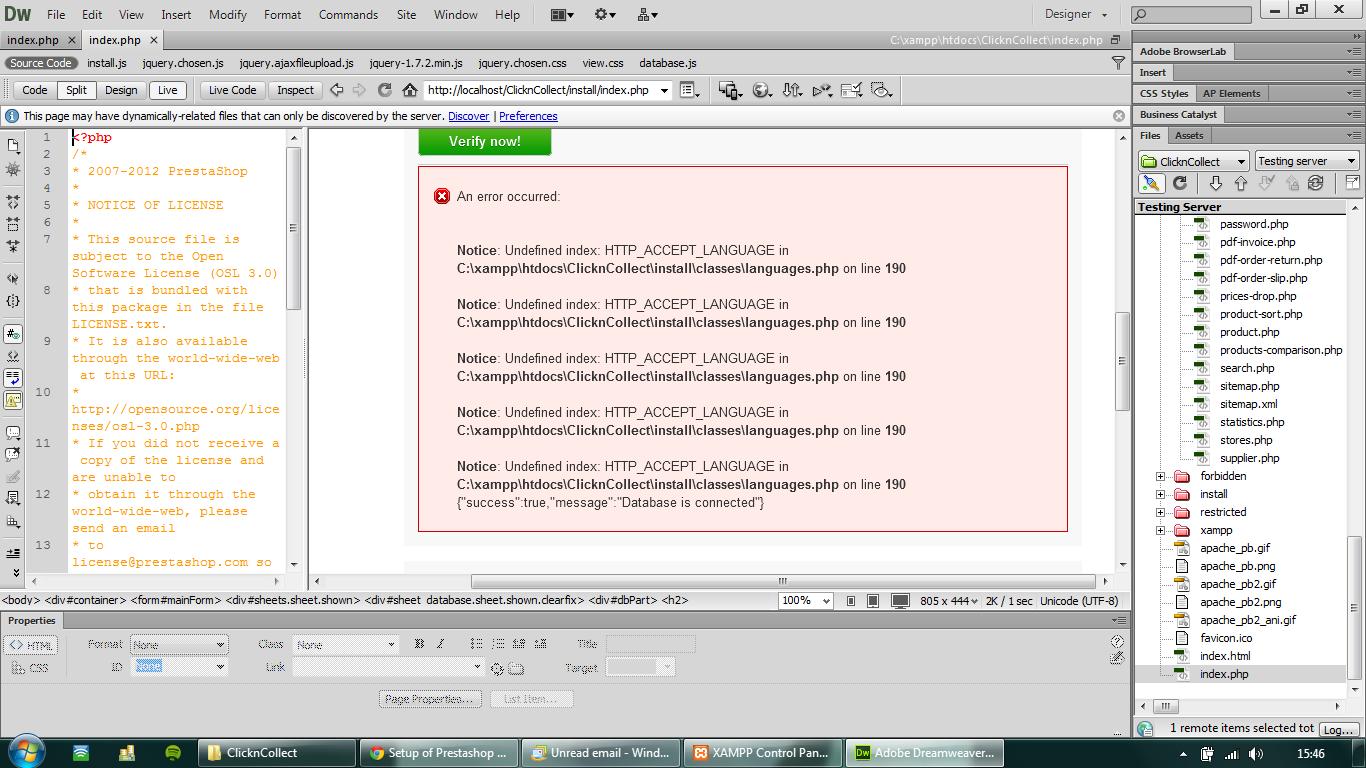Click the Live view vertical scrollbar
Screen dimensions: 1366x768
click(1122, 360)
